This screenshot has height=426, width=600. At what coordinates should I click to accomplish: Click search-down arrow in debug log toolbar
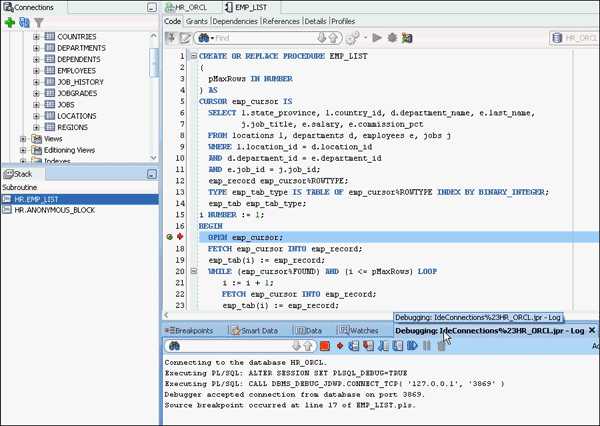coord(296,346)
